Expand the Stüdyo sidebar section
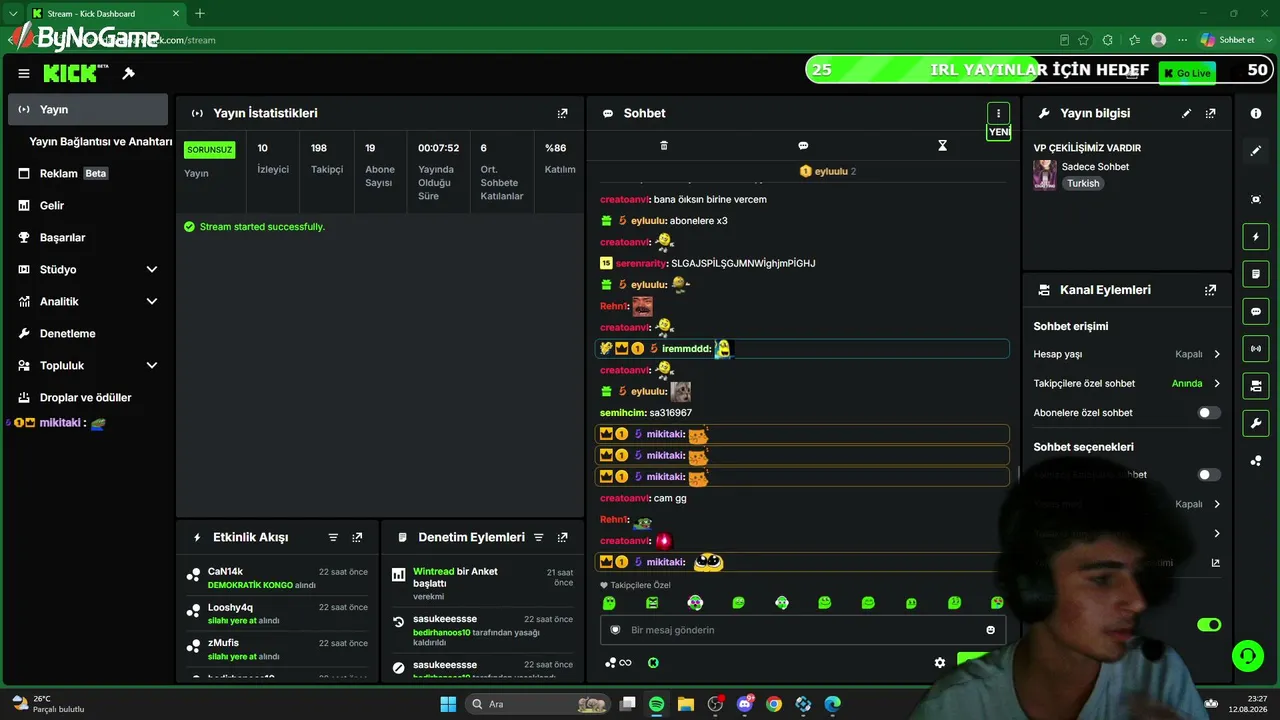Image resolution: width=1280 pixels, height=720 pixels. (x=152, y=269)
